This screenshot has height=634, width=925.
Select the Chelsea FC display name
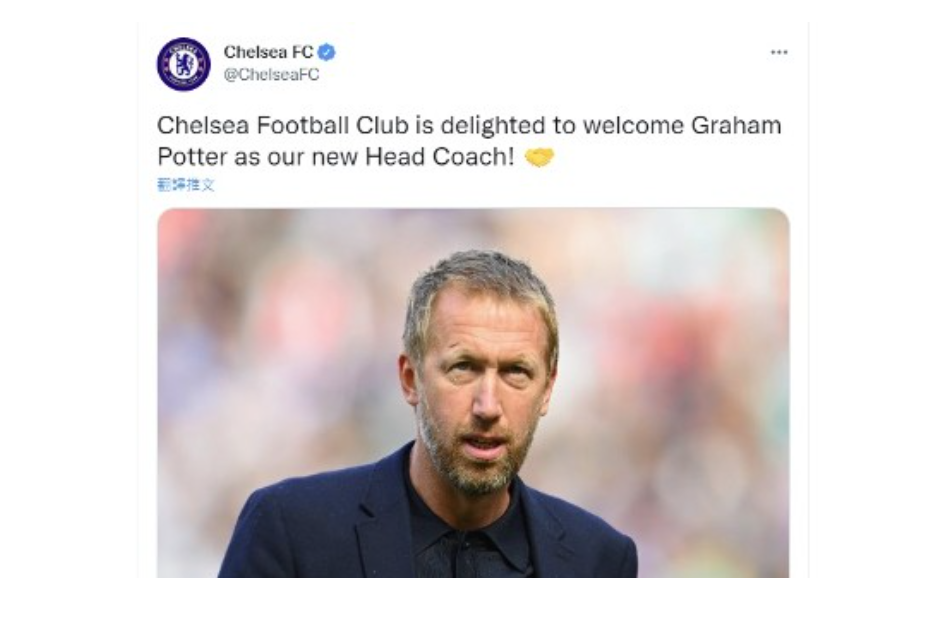[268, 52]
